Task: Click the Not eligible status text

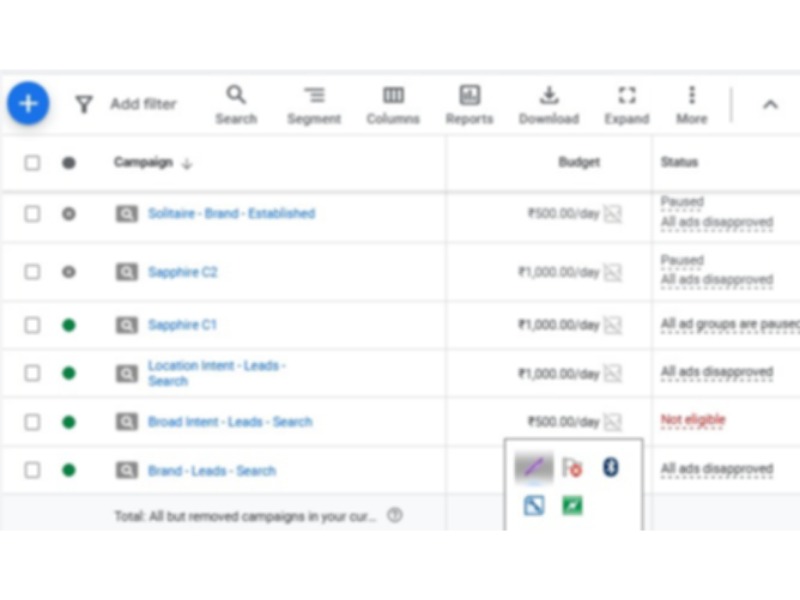Action: click(692, 421)
